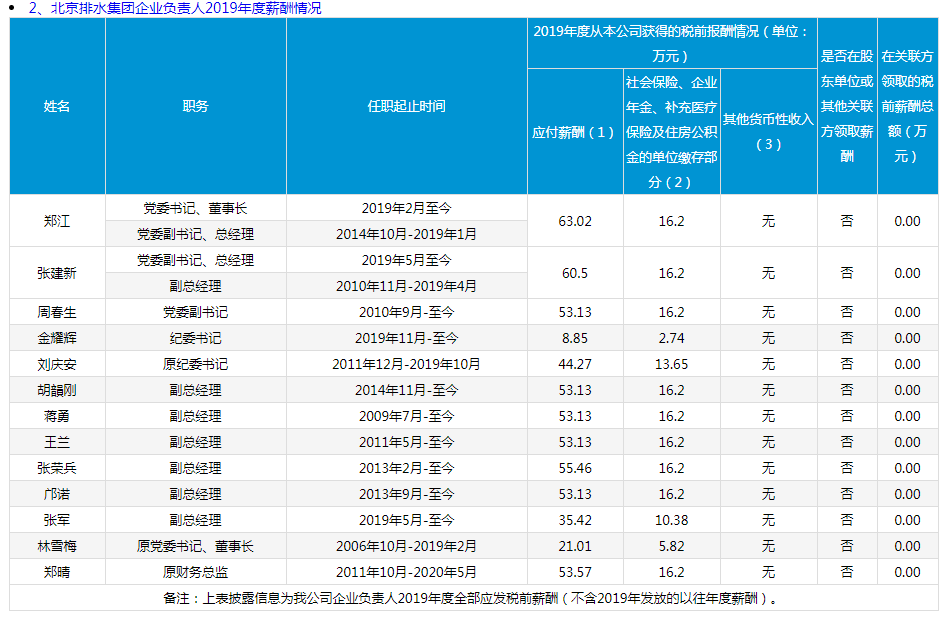Viewport: 948px width, 620px height.
Task: Click the position cell 党委书记、董事长
Action: pyautogui.click(x=195, y=209)
